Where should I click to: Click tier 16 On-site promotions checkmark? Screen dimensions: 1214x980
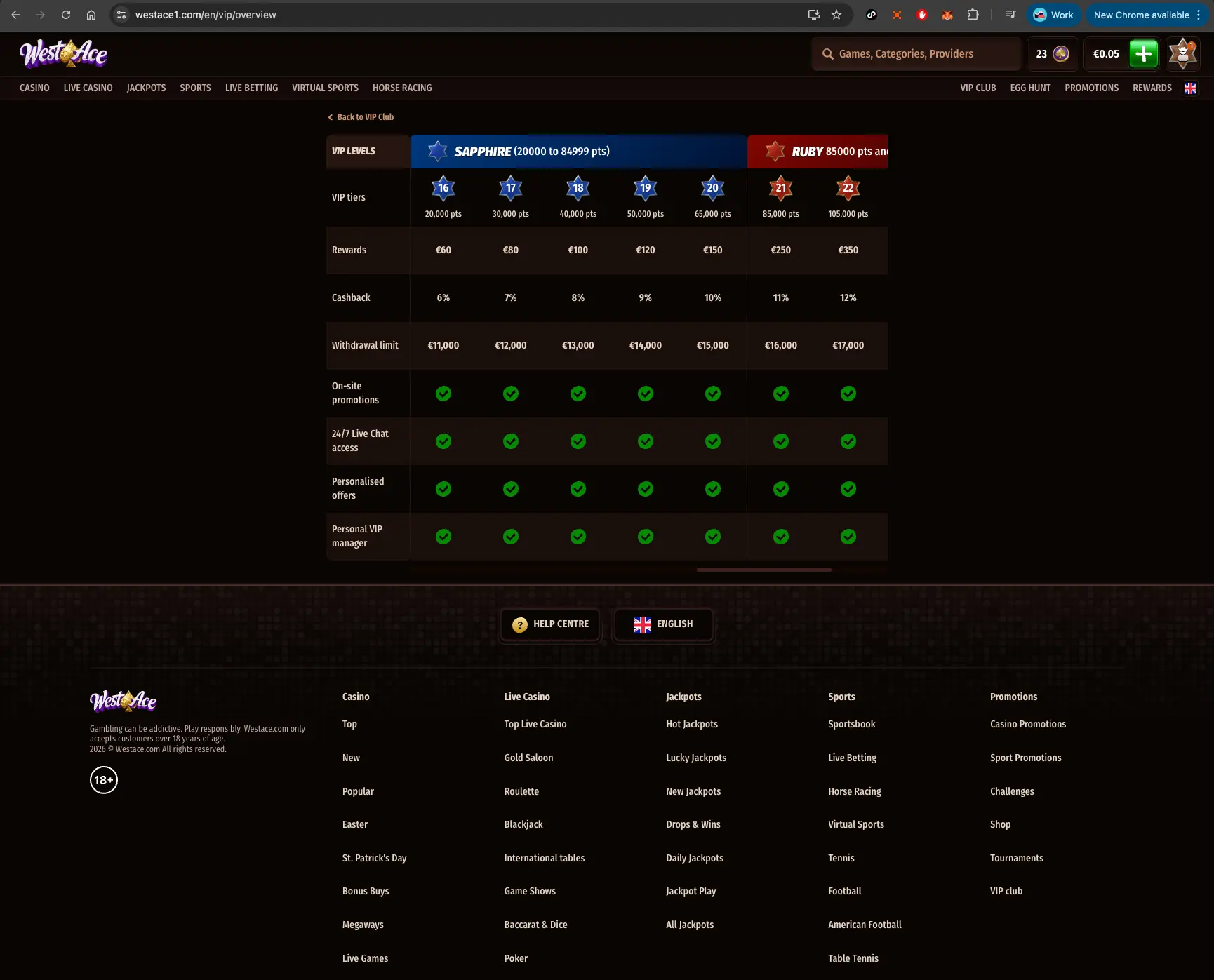coord(443,394)
